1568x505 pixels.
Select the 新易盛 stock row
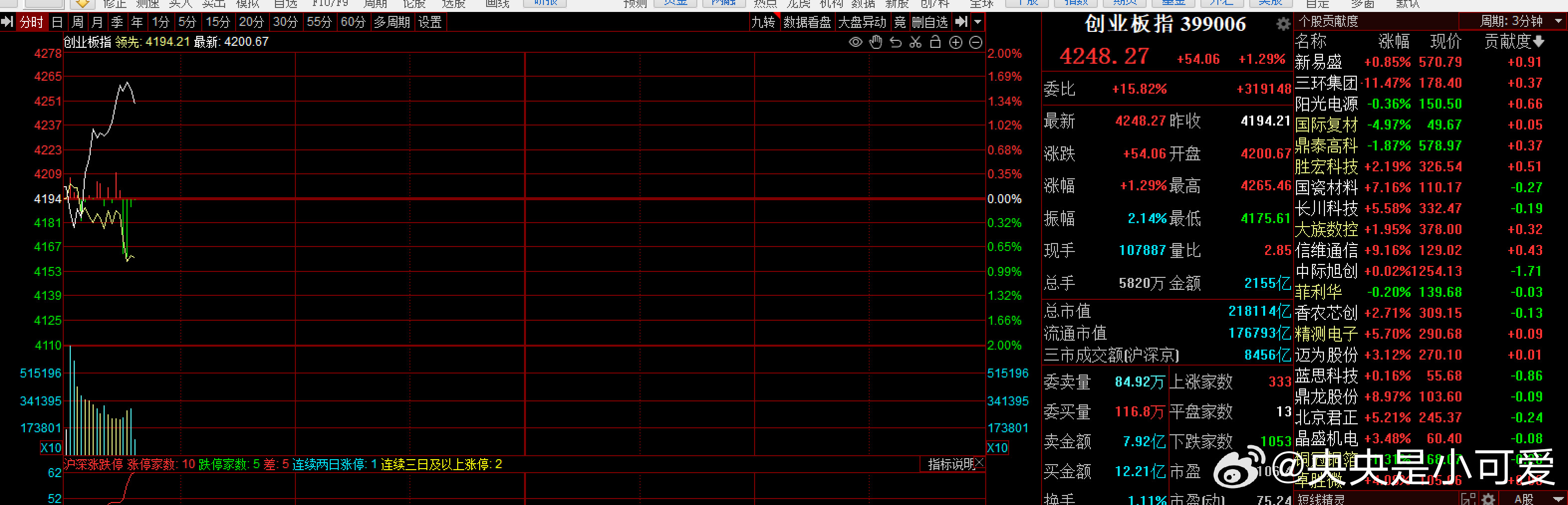pyautogui.click(x=1431, y=62)
